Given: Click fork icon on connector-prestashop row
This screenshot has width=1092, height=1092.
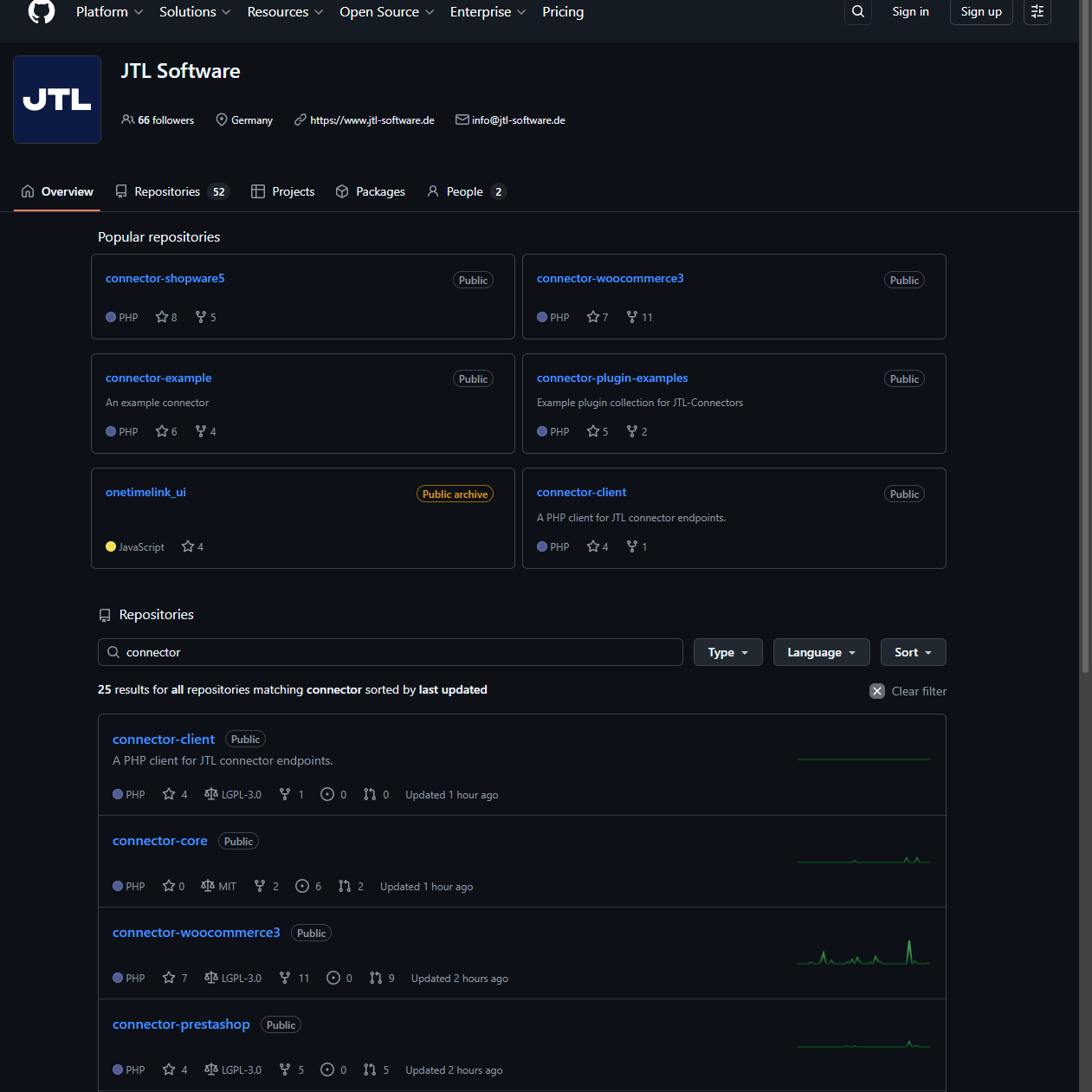Looking at the screenshot, I should click(x=285, y=1069).
